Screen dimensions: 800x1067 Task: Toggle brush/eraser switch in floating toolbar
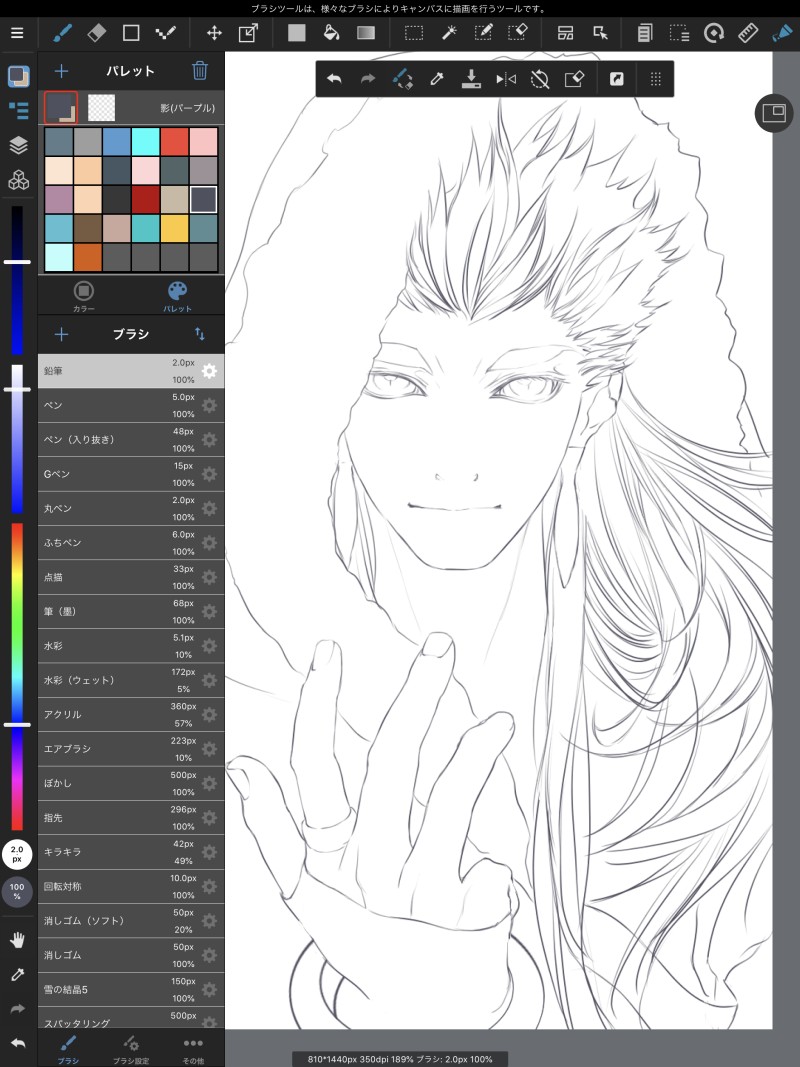[x=402, y=79]
